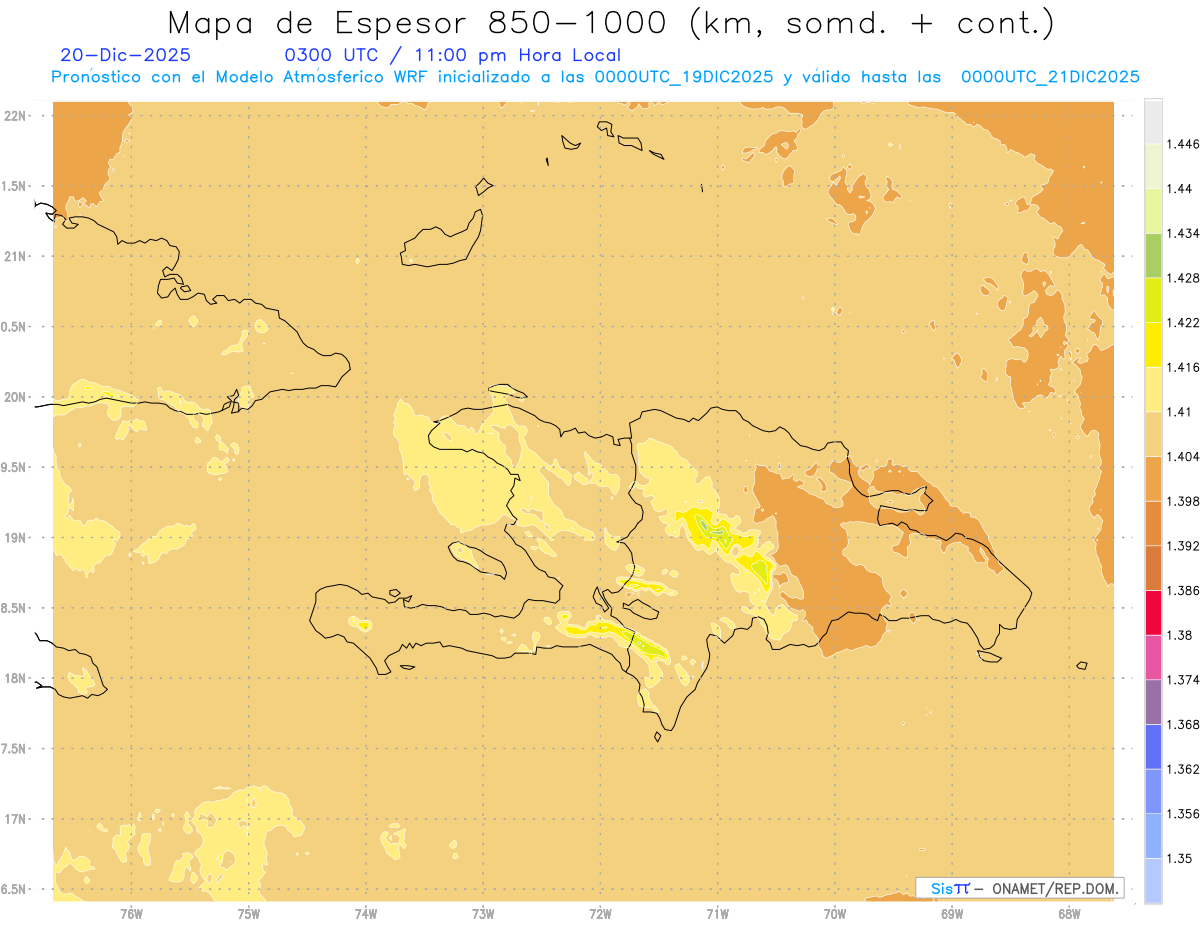
Task: Click the pink swatch between 1.374 and 1.38
Action: tap(1153, 657)
